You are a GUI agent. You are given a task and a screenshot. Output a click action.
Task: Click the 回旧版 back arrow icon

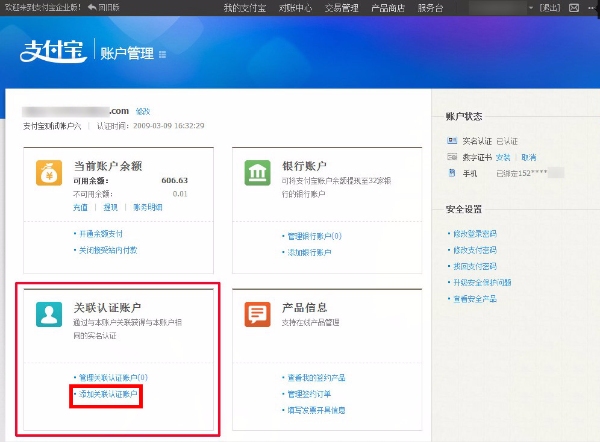click(92, 7)
